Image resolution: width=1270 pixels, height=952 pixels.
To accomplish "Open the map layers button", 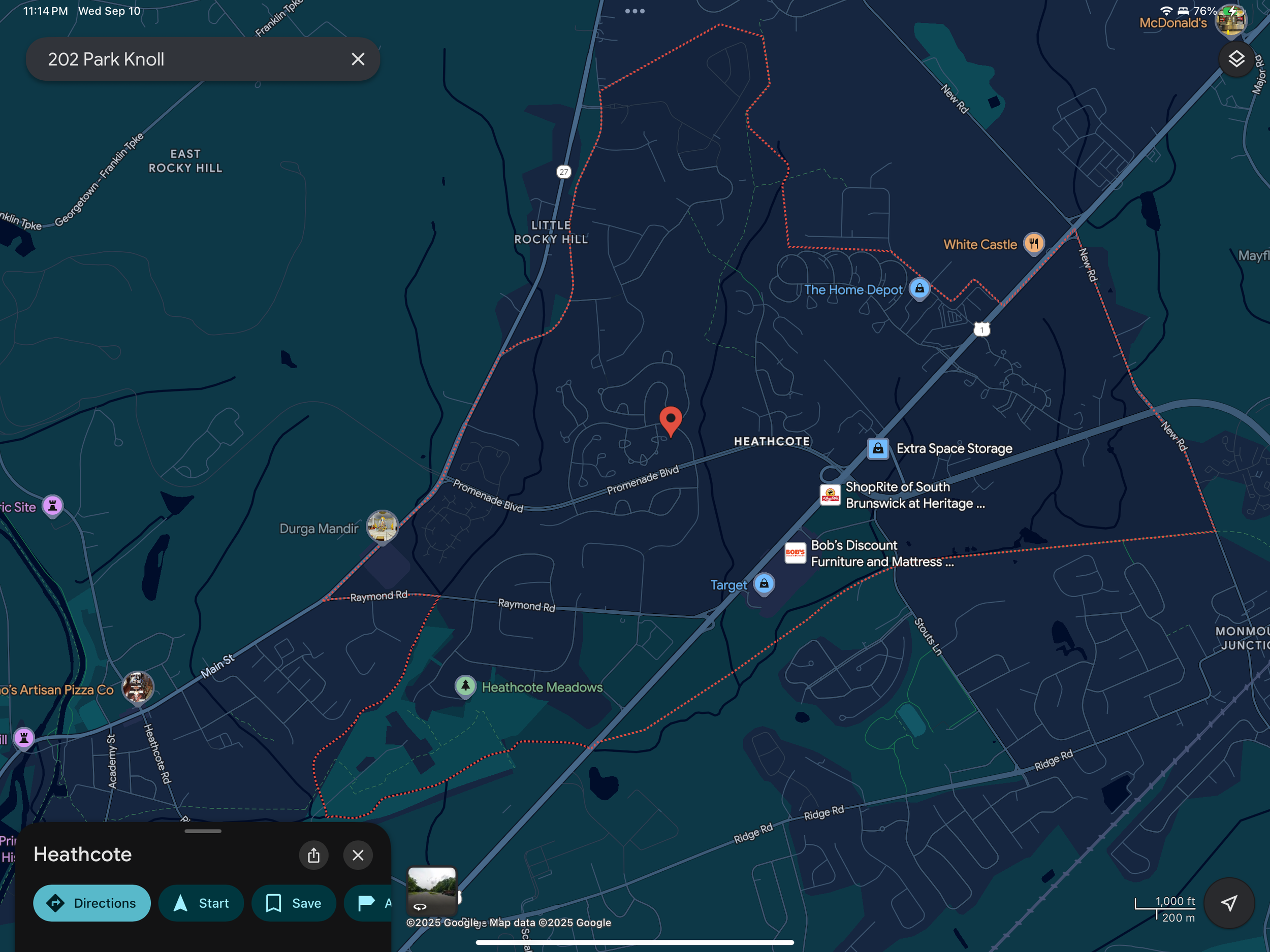I will point(1236,58).
